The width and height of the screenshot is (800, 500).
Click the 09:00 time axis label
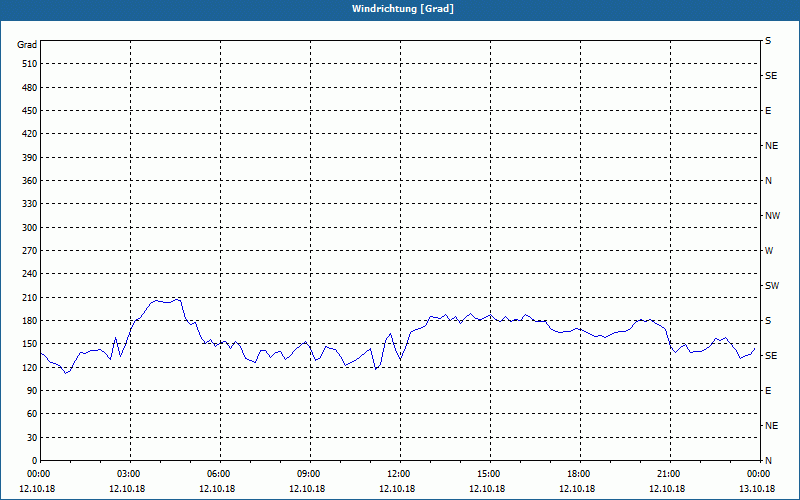(309, 474)
